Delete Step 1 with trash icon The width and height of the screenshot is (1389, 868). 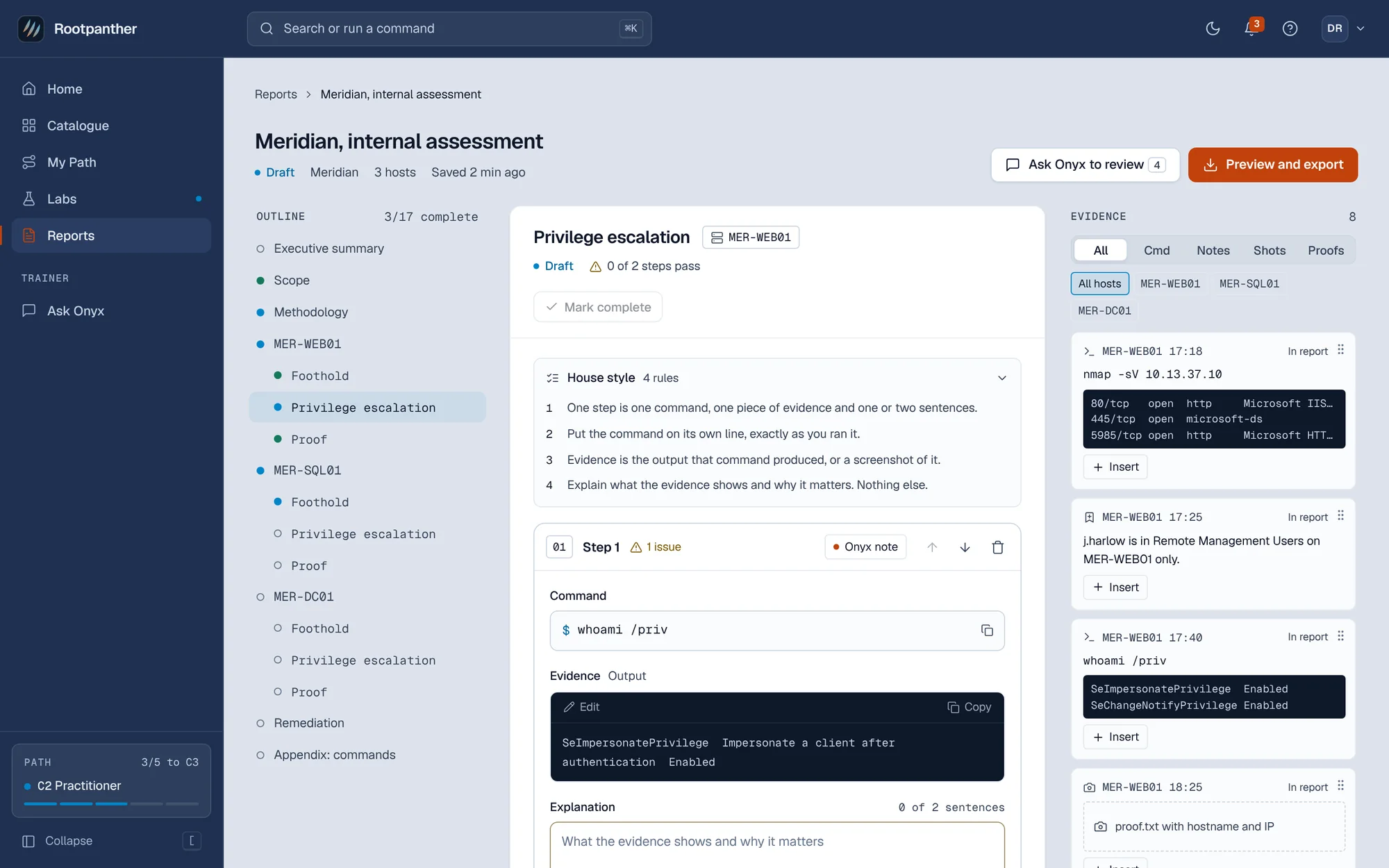tap(998, 547)
